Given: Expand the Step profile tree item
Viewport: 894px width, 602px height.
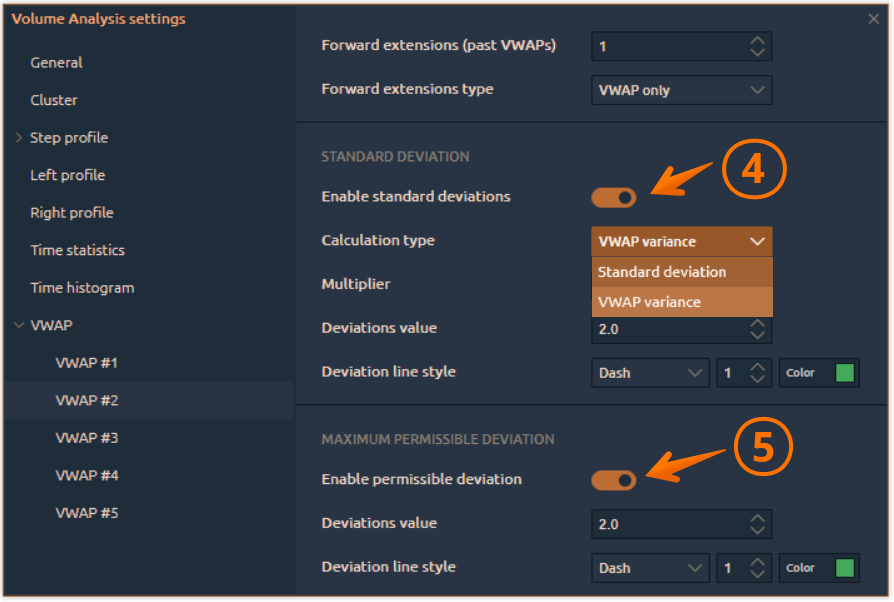Looking at the screenshot, I should (x=19, y=138).
